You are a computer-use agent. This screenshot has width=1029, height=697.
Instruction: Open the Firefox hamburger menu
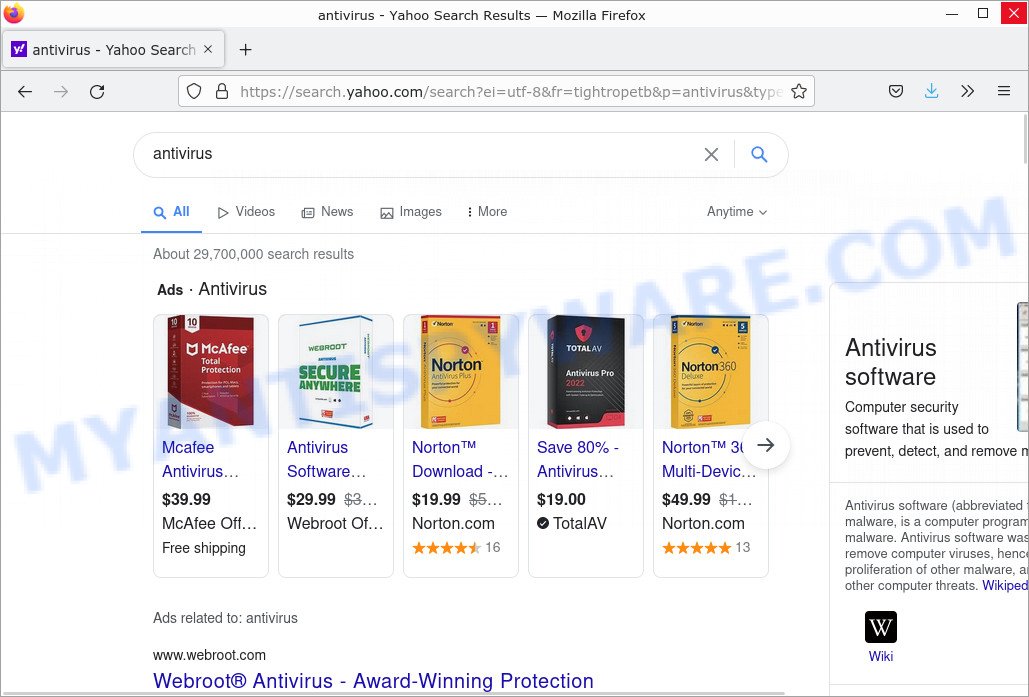pos(1003,91)
